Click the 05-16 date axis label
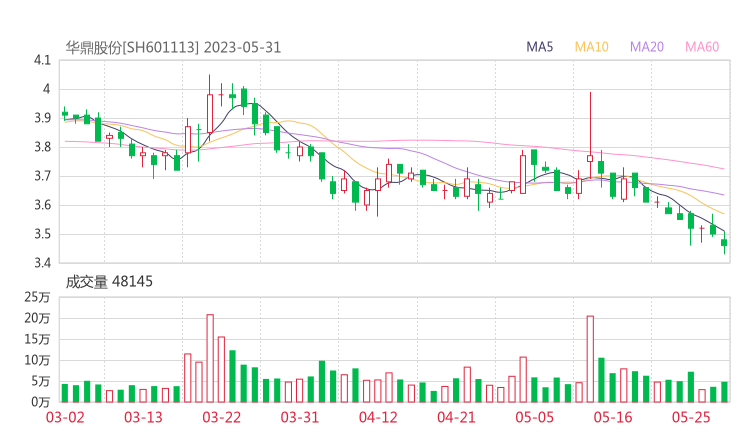Image resolution: width=740 pixels, height=440 pixels. 613,417
